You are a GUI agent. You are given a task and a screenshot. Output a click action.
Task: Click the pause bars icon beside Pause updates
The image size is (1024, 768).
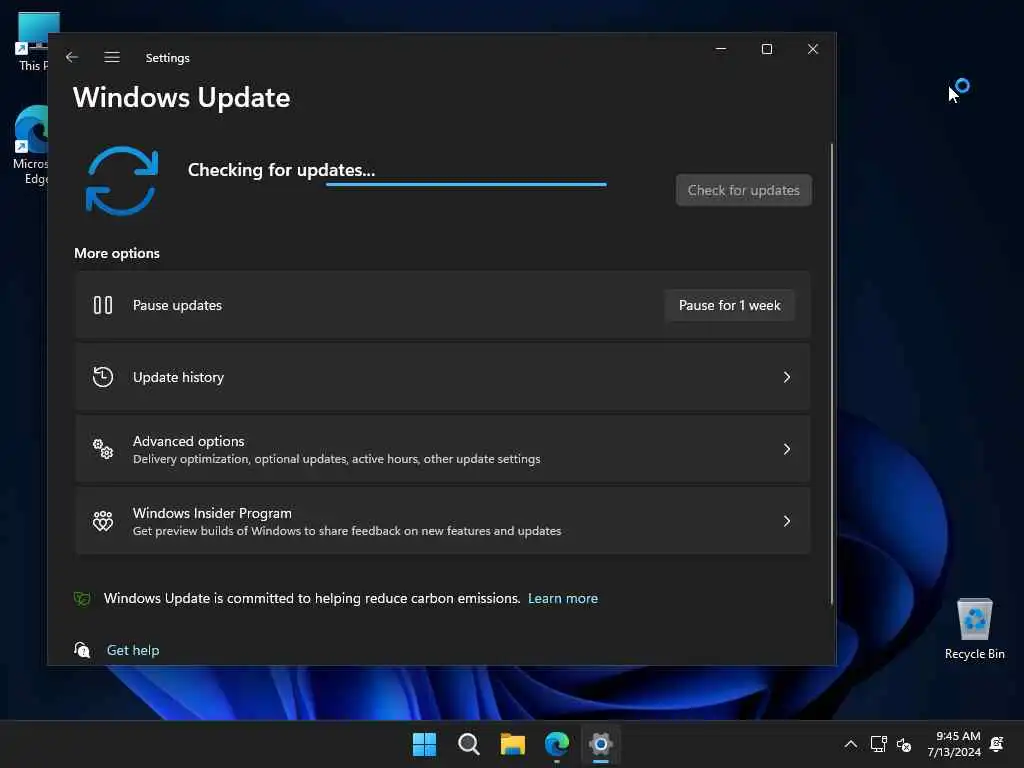click(x=103, y=305)
